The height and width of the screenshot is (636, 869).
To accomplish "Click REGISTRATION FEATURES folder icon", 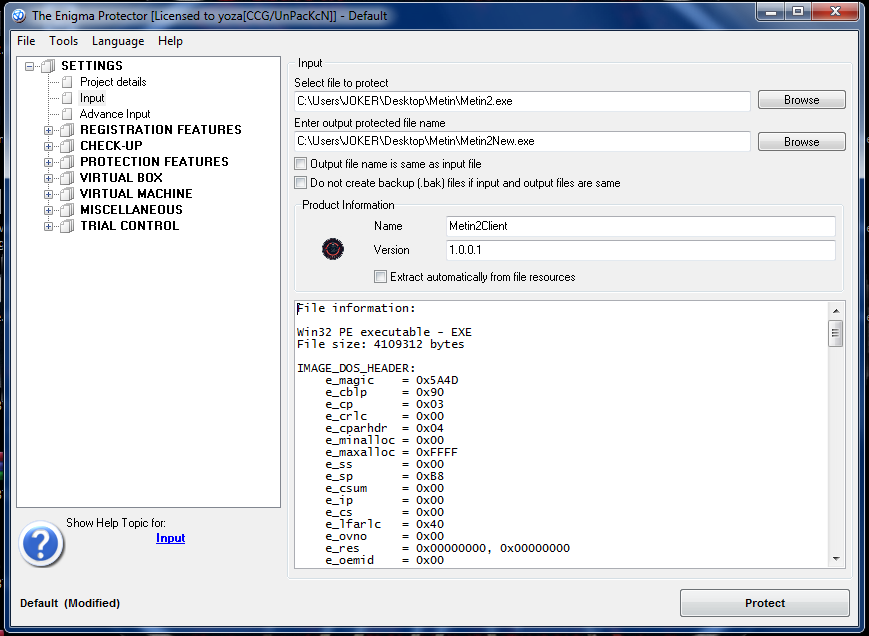I will pyautogui.click(x=67, y=130).
